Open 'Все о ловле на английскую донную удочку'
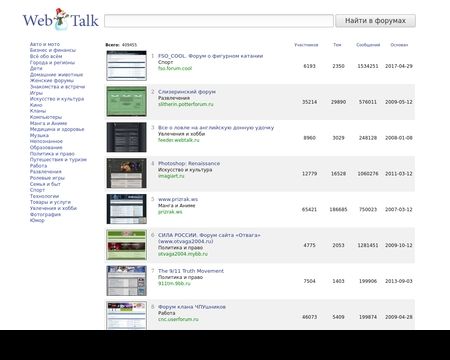The height and width of the screenshot is (360, 450). point(216,128)
